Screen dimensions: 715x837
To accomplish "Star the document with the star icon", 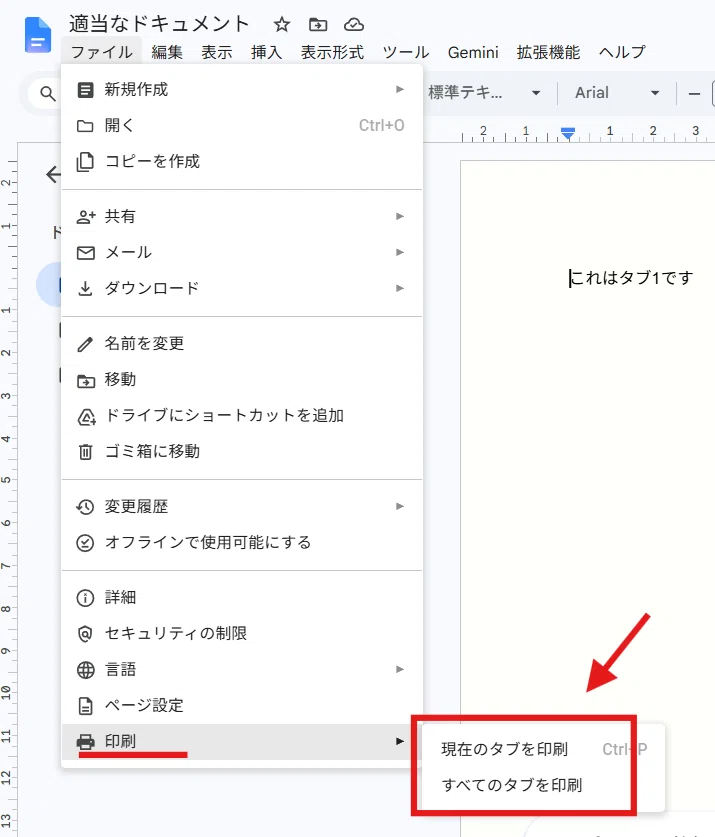I will [281, 24].
